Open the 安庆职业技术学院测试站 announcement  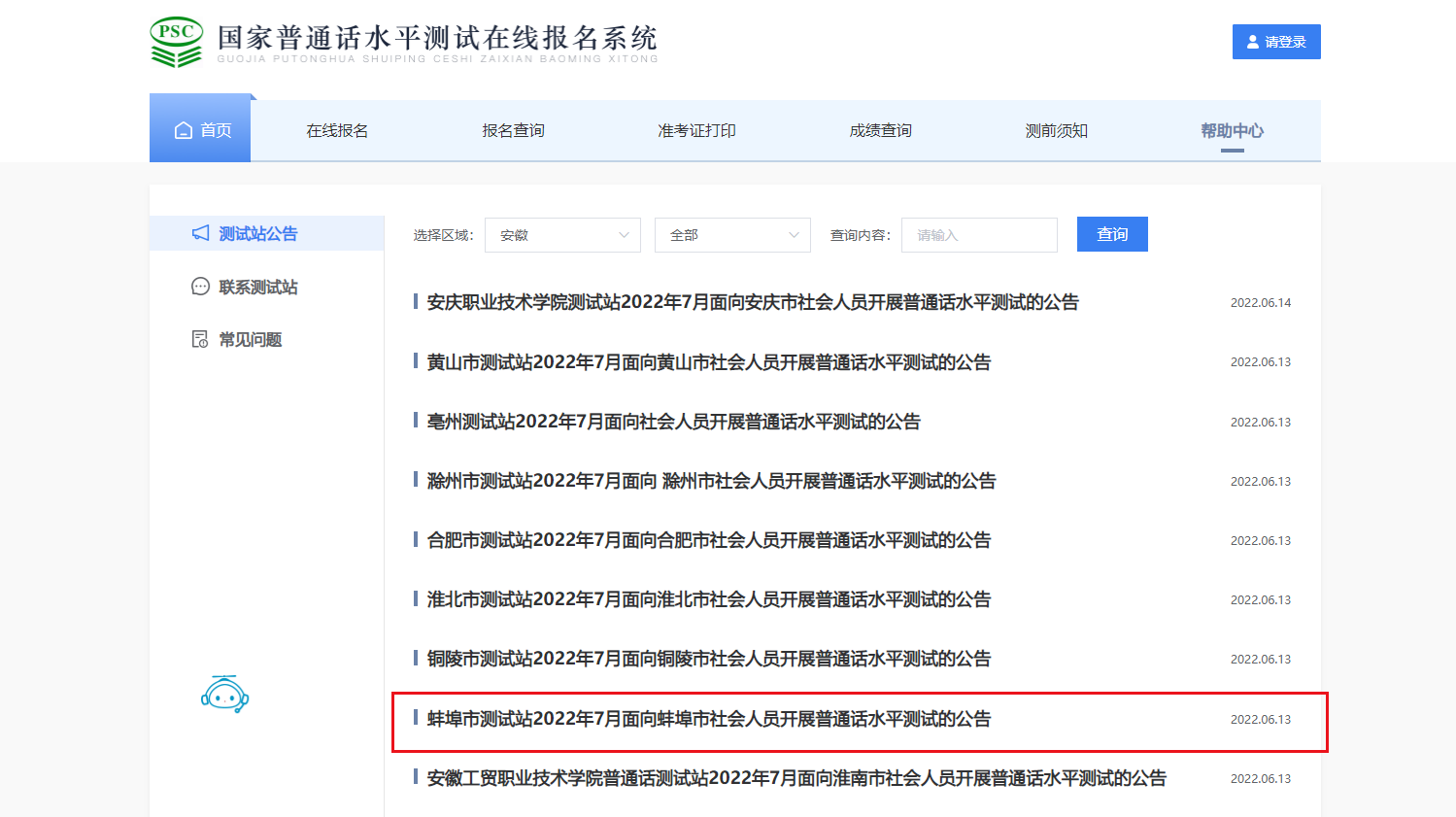coord(753,302)
